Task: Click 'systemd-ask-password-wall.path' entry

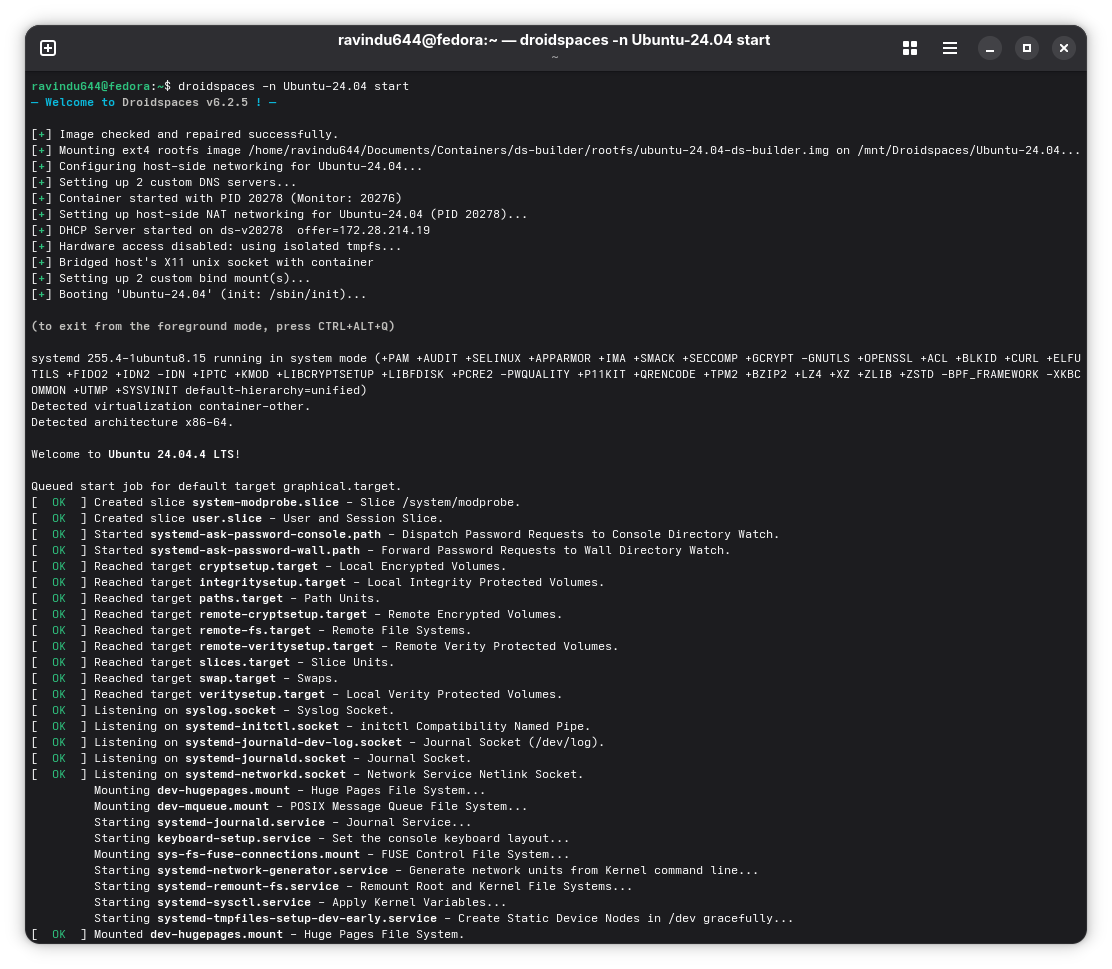Action: (x=255, y=550)
